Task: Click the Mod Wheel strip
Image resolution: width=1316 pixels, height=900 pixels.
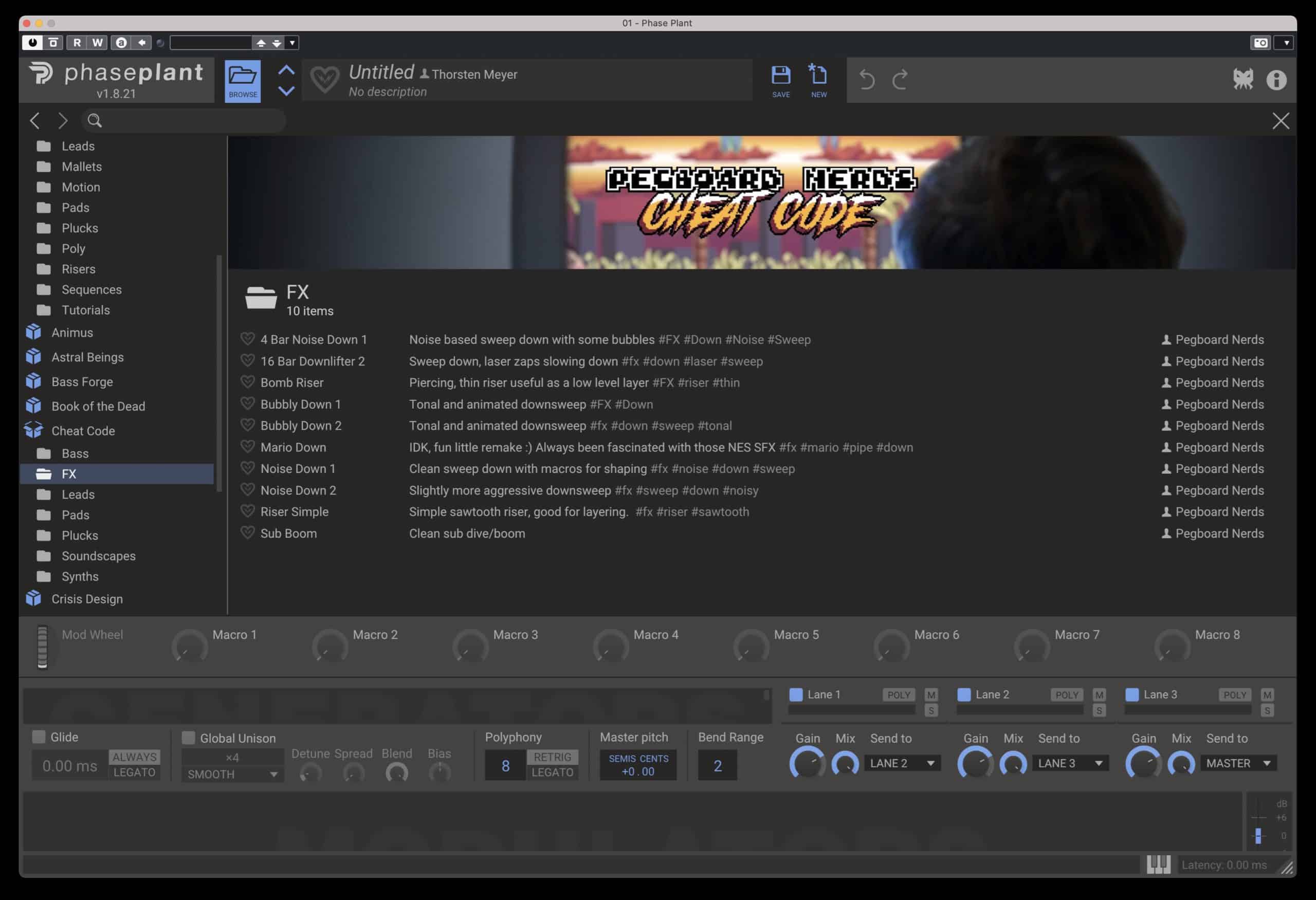Action: coord(43,647)
